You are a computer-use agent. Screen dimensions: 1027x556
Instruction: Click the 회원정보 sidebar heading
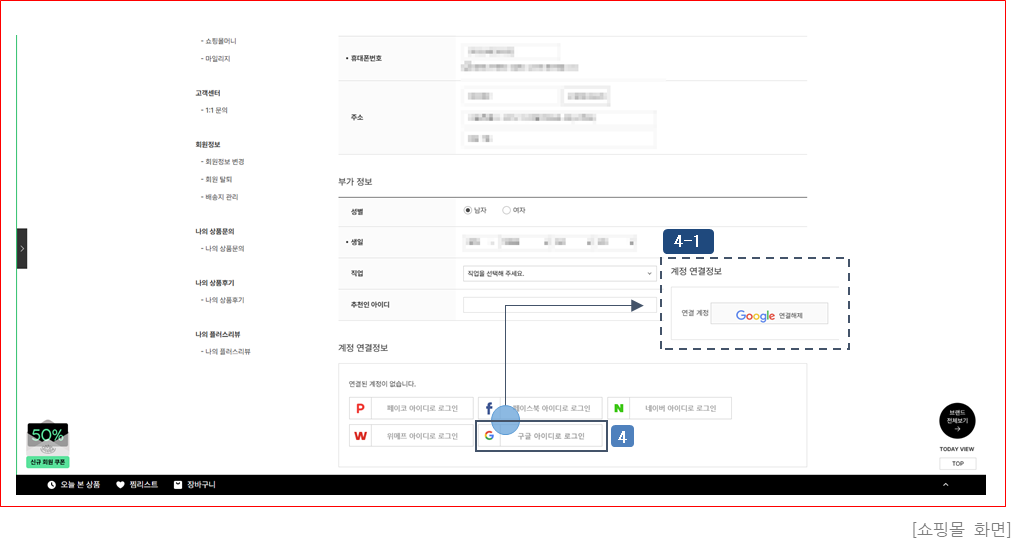pos(208,145)
